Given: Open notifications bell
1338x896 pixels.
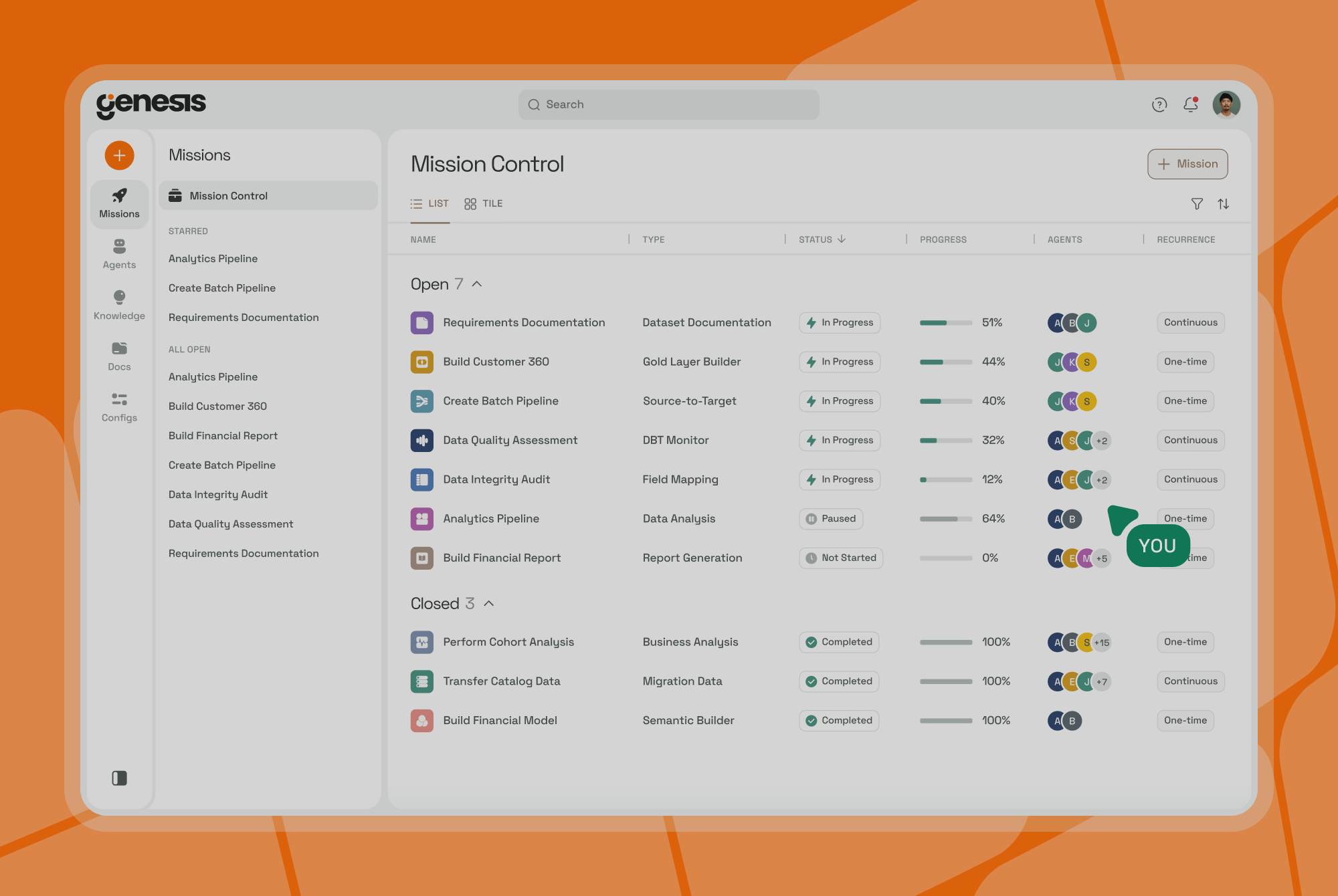Looking at the screenshot, I should pyautogui.click(x=1190, y=104).
